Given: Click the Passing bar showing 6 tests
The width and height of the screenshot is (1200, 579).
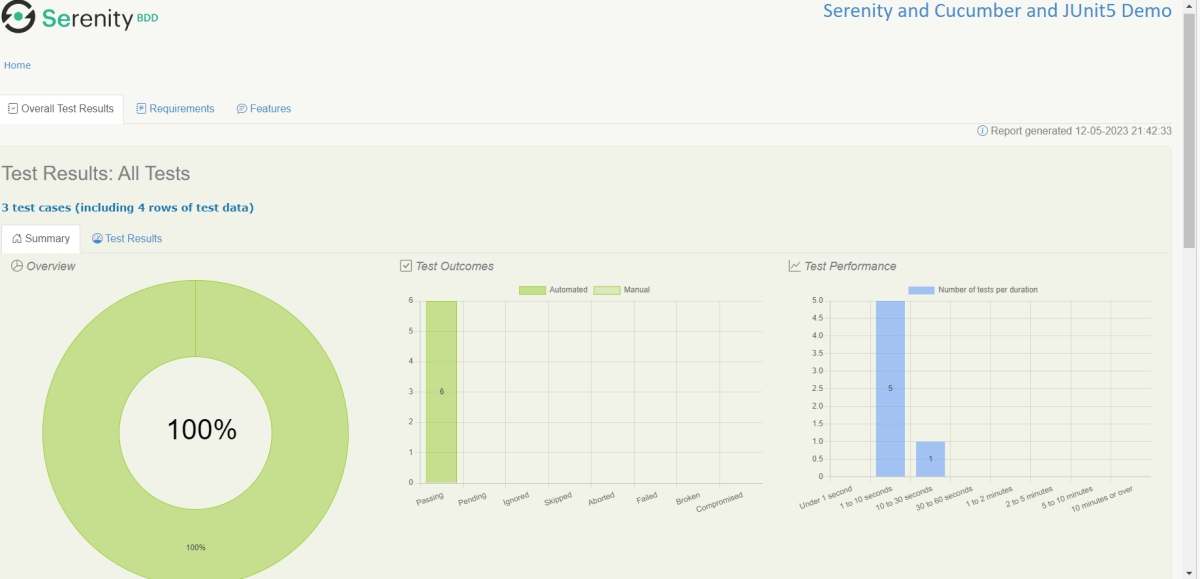Looking at the screenshot, I should coord(441,392).
